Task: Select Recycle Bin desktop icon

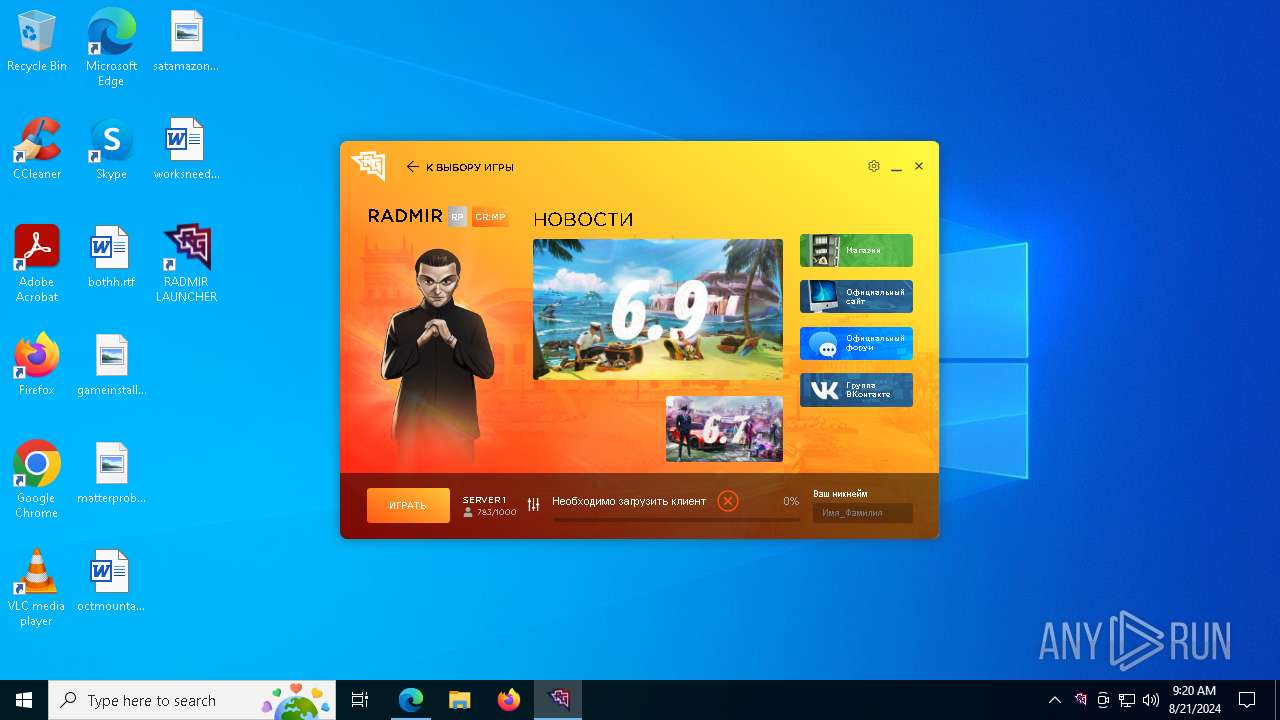Action: pos(37,42)
